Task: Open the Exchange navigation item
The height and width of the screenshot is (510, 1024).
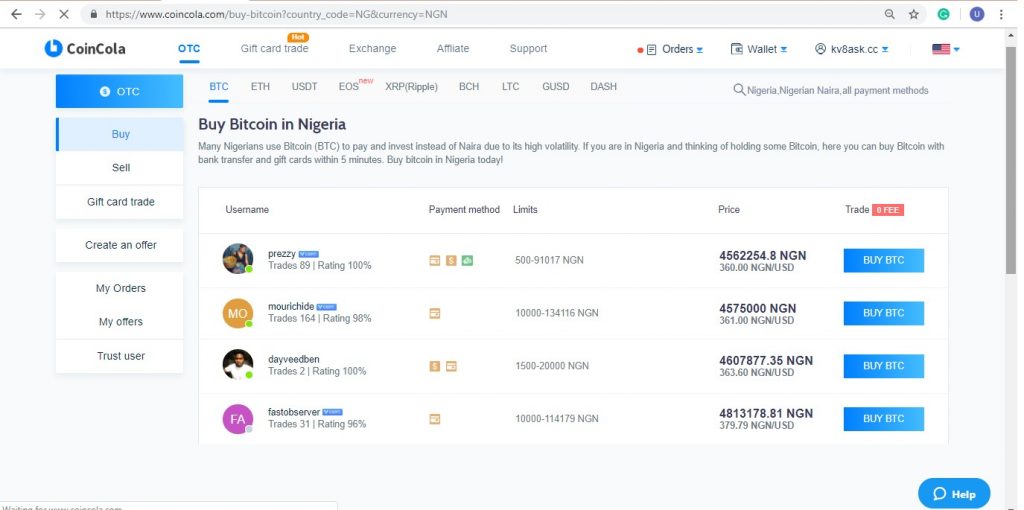Action: coord(372,48)
